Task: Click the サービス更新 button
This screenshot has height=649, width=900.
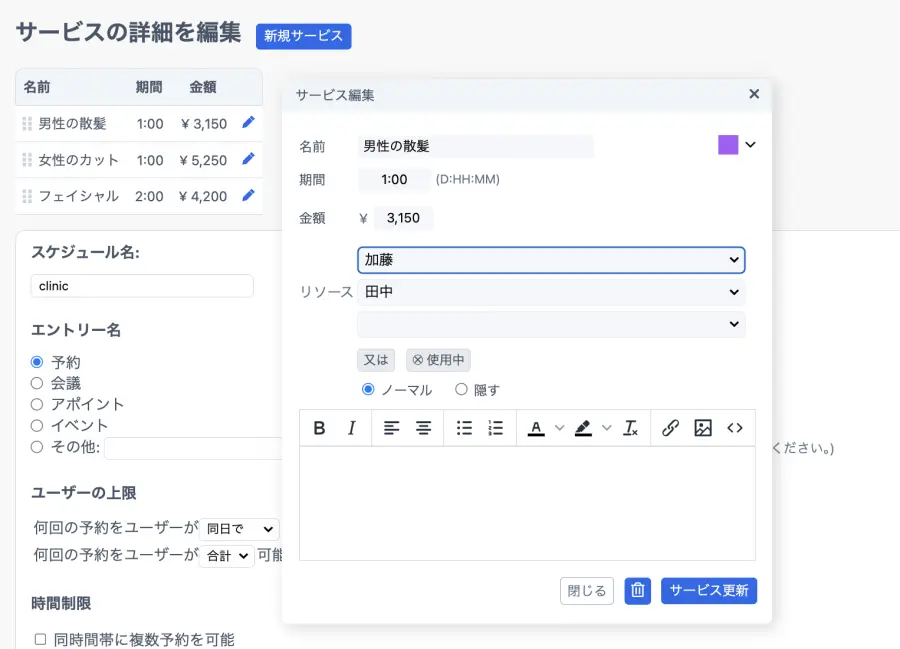Action: 708,591
